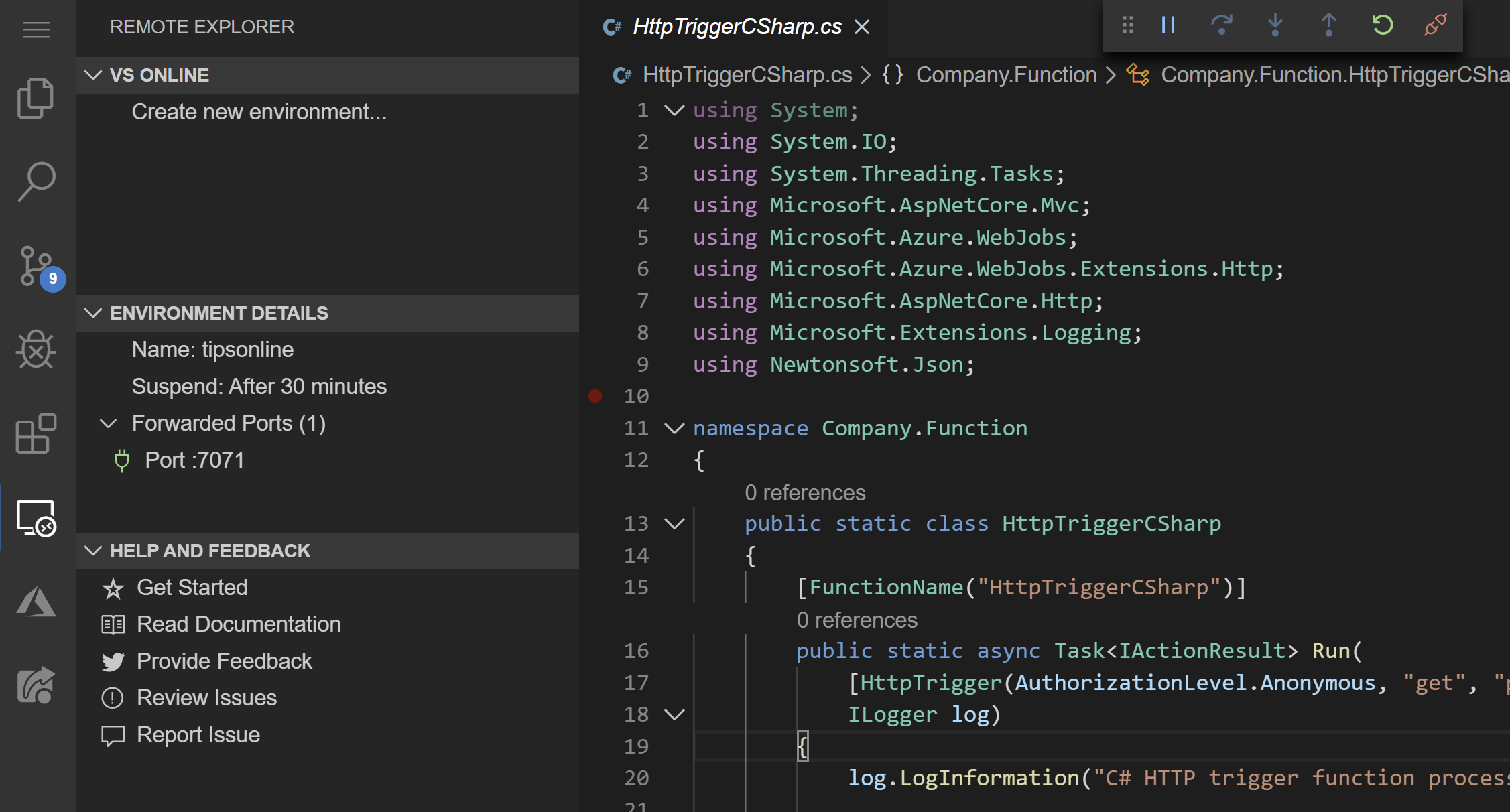Open the Azure icon in activity bar
Viewport: 1510px width, 812px height.
(x=36, y=601)
